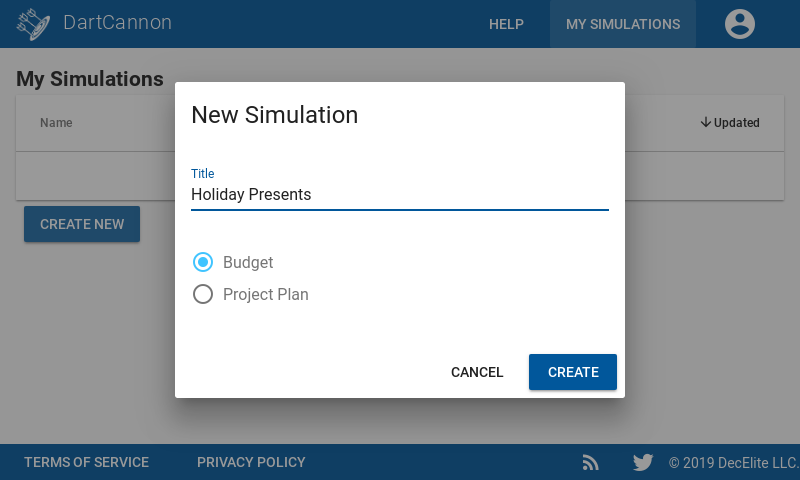The height and width of the screenshot is (480, 800).
Task: Click the CREATE NEW button behind the dialog
Action: click(x=82, y=224)
